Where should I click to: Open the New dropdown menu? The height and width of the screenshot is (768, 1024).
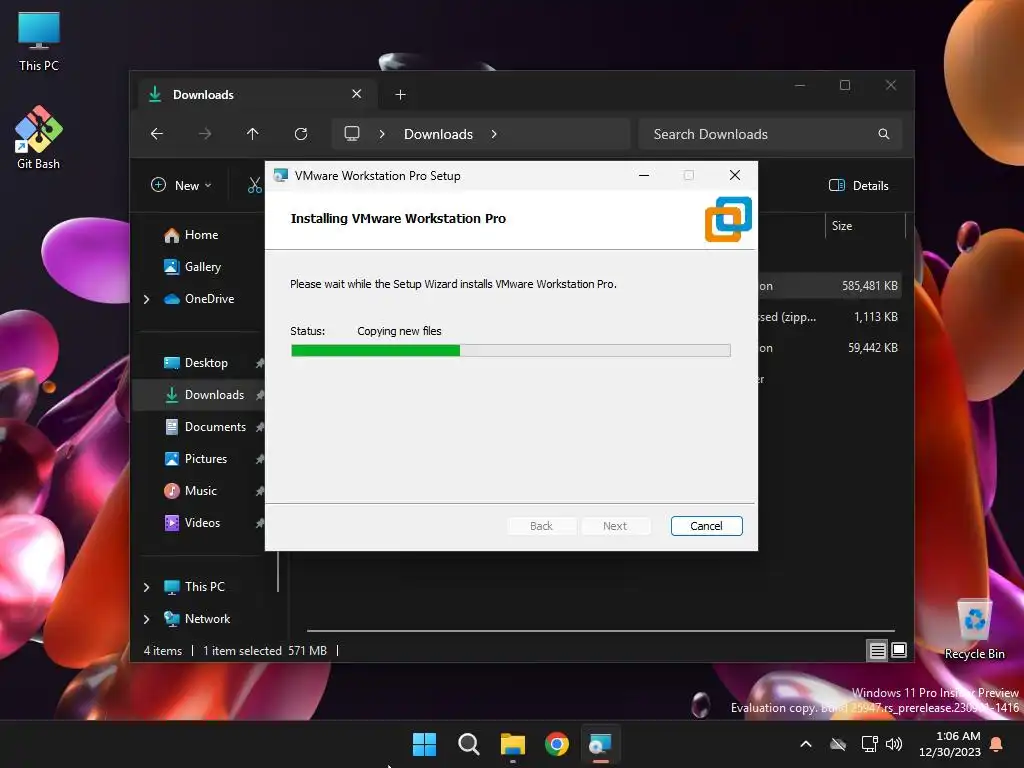pyautogui.click(x=182, y=185)
